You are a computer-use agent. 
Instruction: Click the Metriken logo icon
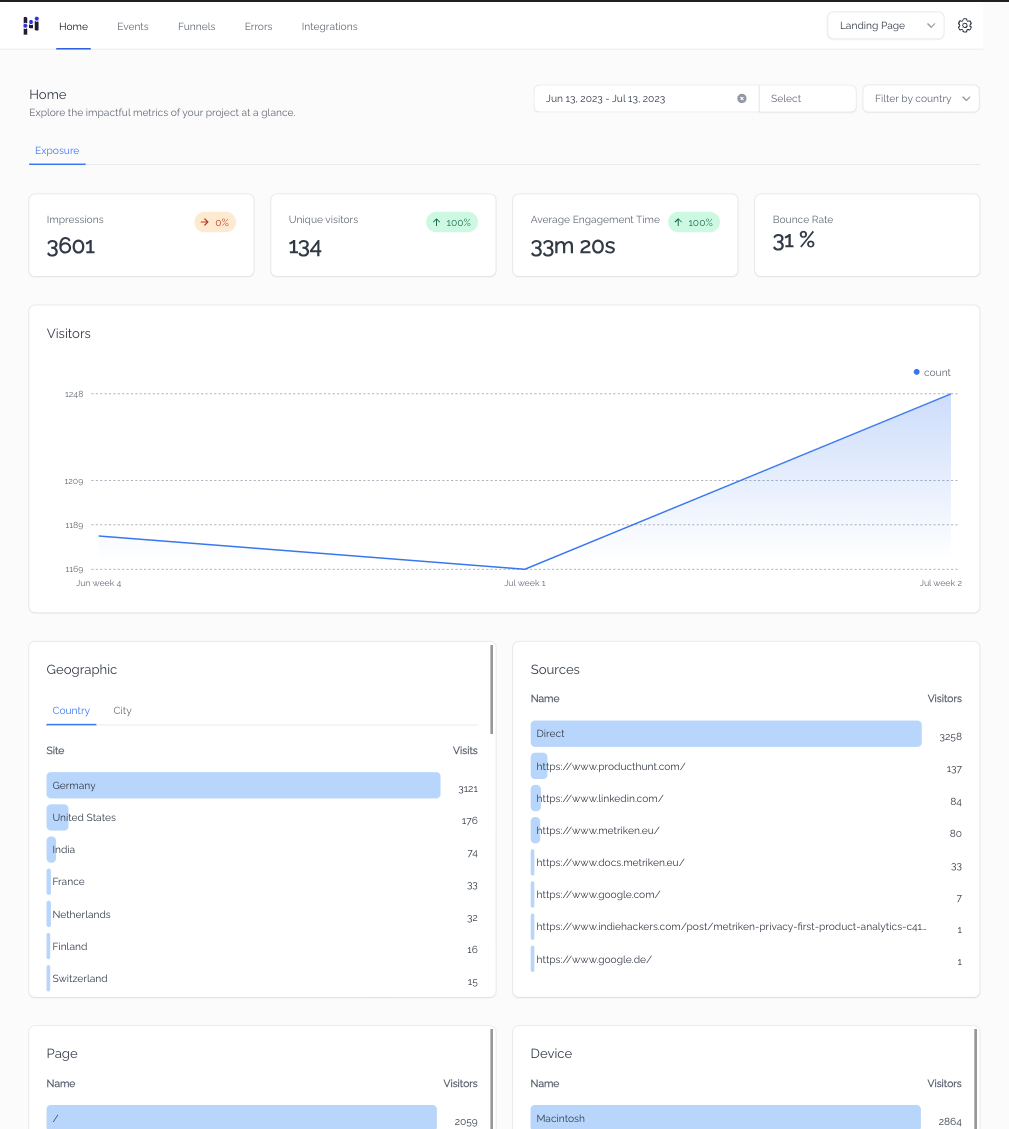click(31, 26)
